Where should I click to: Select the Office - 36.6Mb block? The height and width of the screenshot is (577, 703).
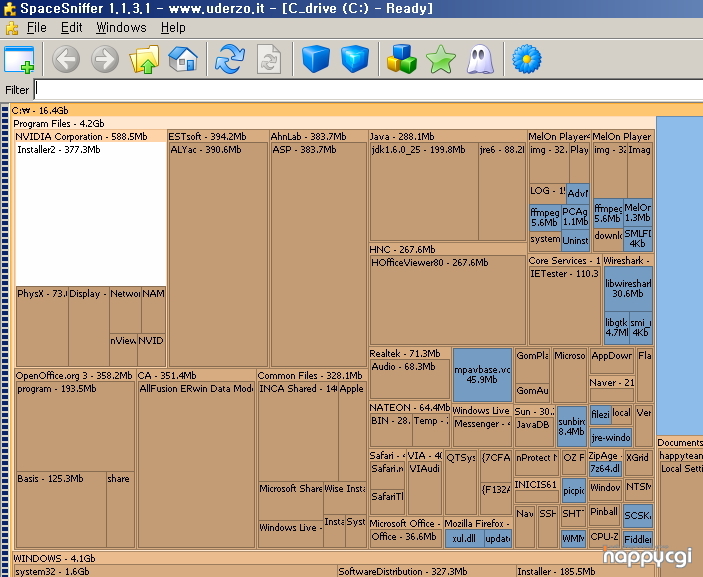pos(406,538)
